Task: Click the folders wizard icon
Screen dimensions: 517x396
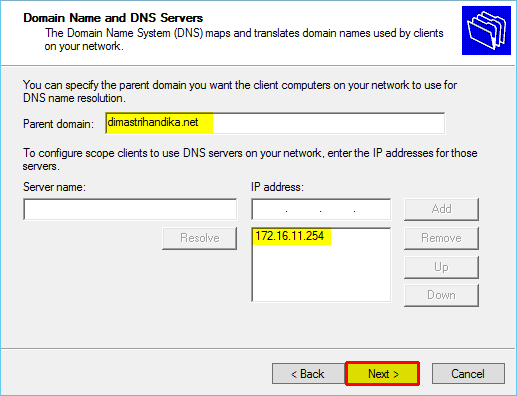Action: (486, 30)
